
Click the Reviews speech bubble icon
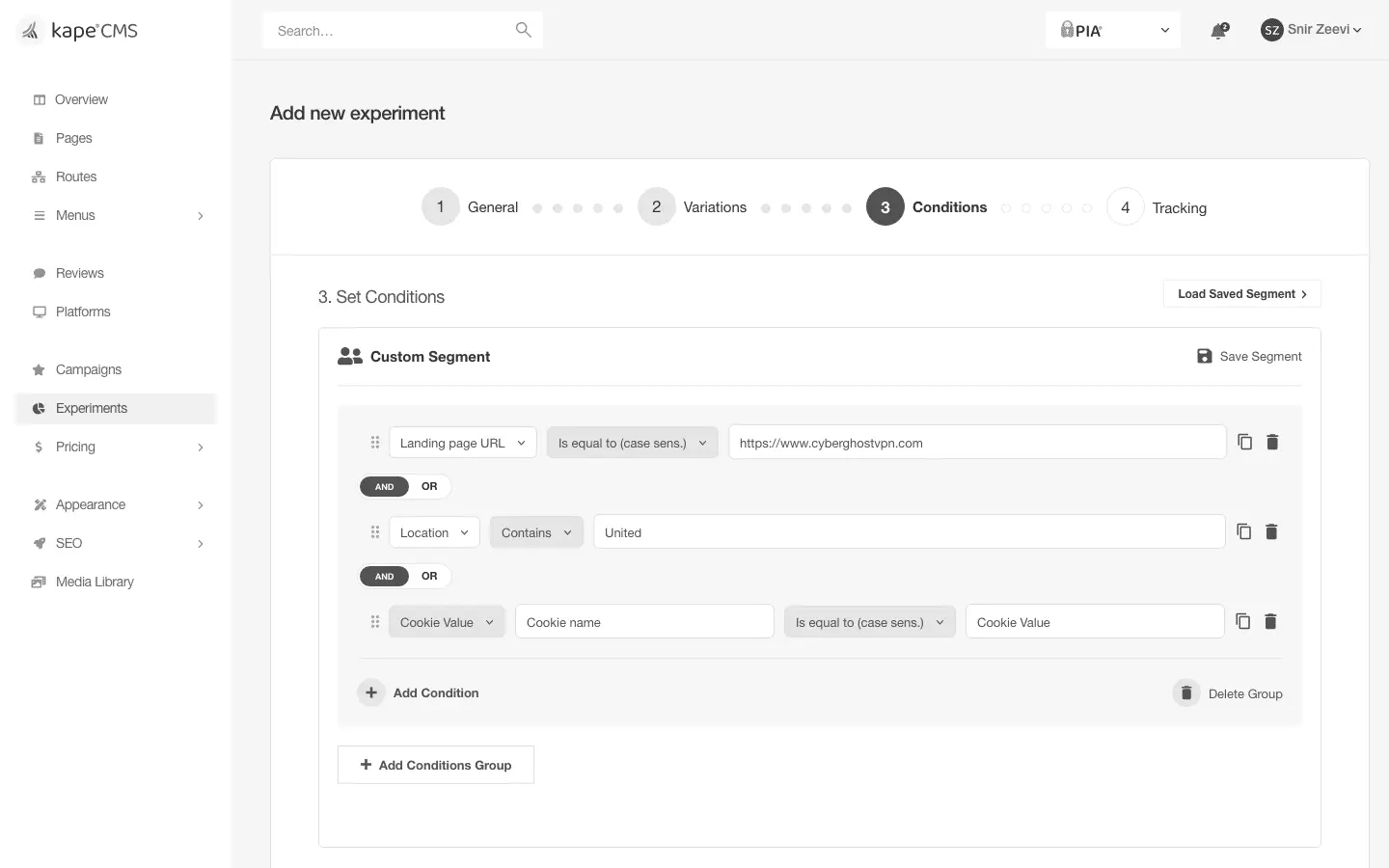pyautogui.click(x=40, y=273)
